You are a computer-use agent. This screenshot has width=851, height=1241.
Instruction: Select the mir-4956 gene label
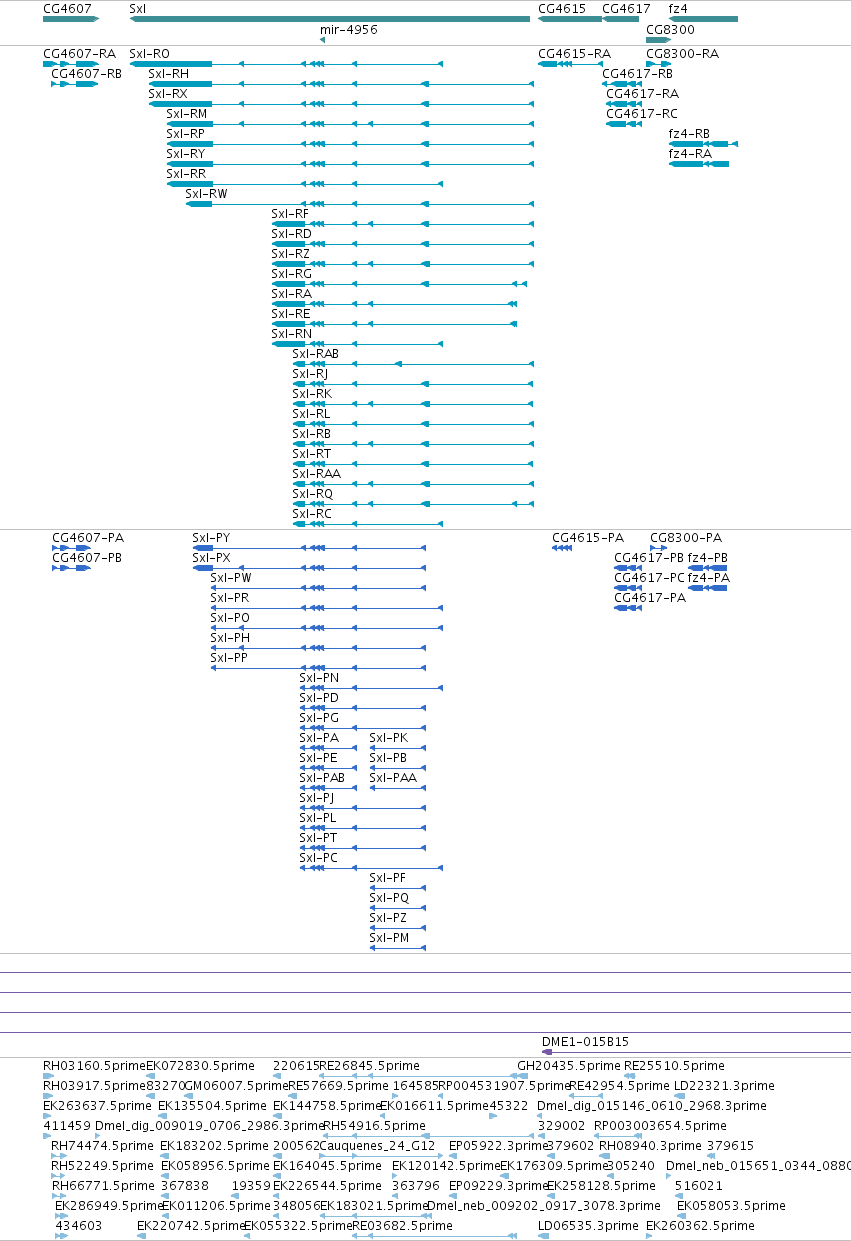pos(349,30)
